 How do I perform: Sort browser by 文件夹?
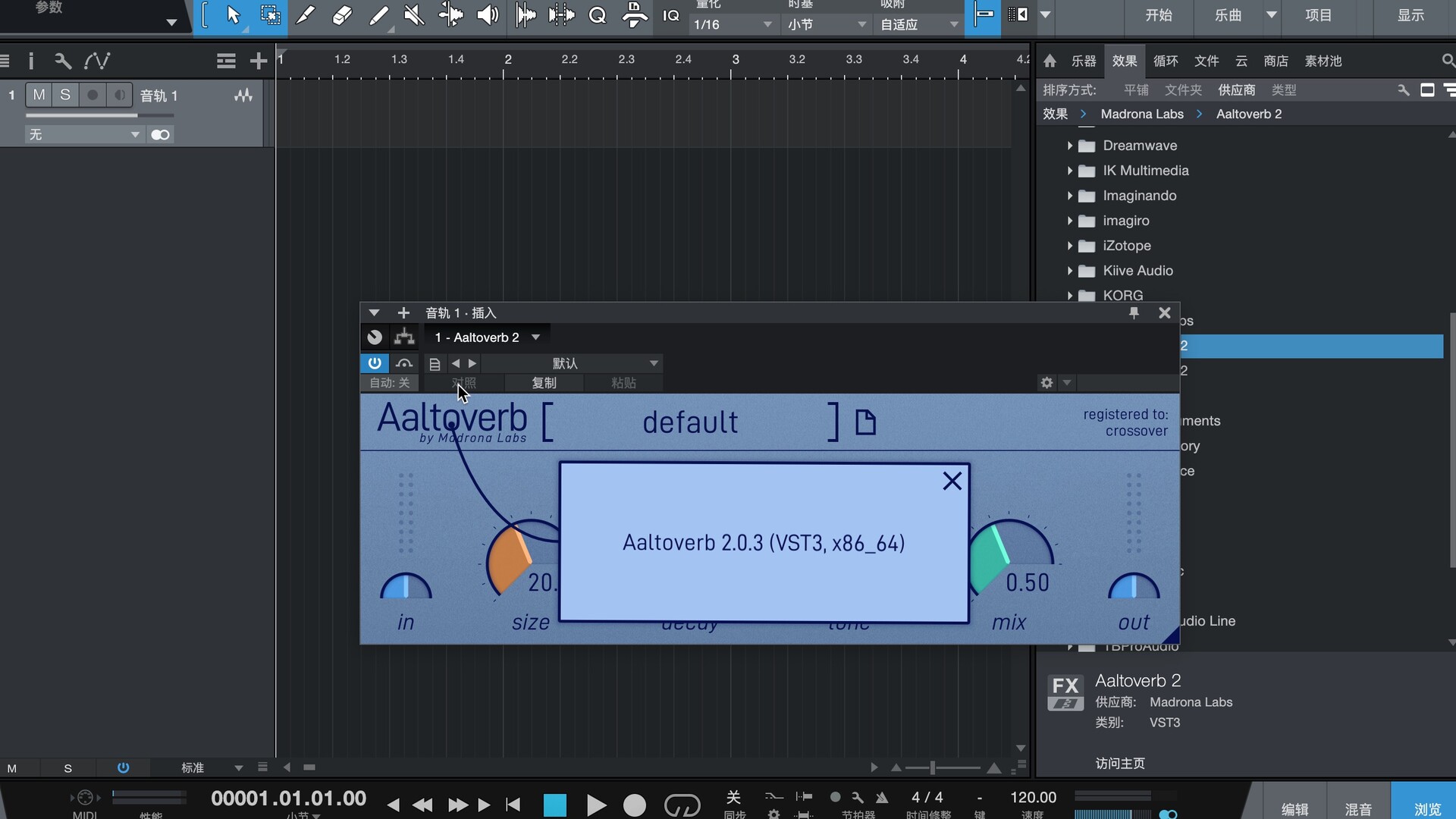coord(1183,90)
